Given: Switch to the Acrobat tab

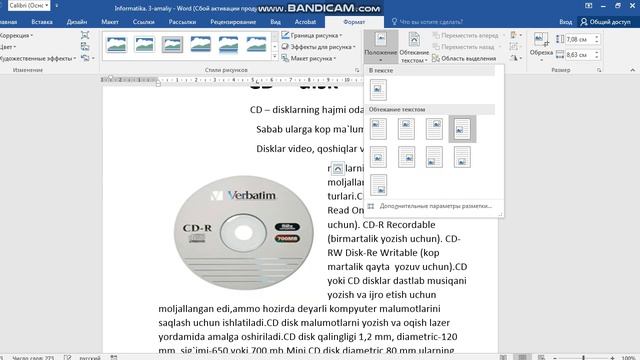Looking at the screenshot, I should coord(305,22).
